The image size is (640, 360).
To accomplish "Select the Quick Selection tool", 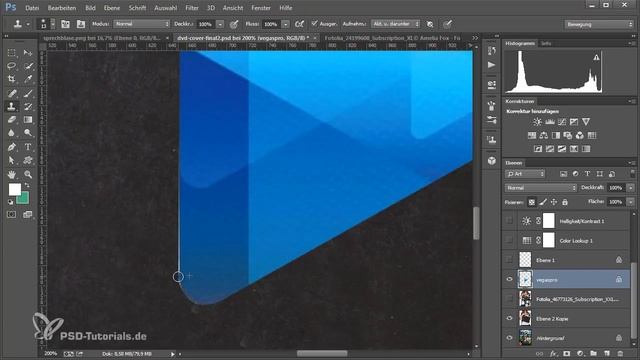I will click(x=28, y=66).
